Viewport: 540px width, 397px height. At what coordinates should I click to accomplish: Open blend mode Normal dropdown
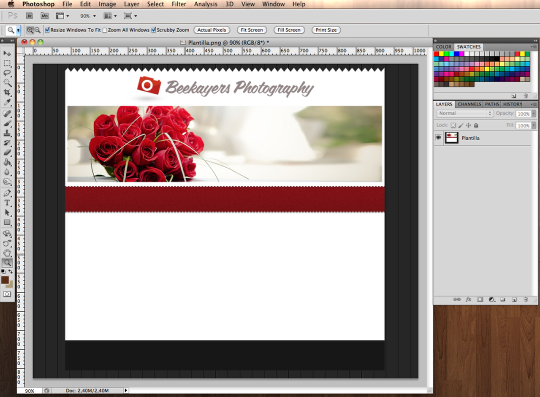(465, 113)
